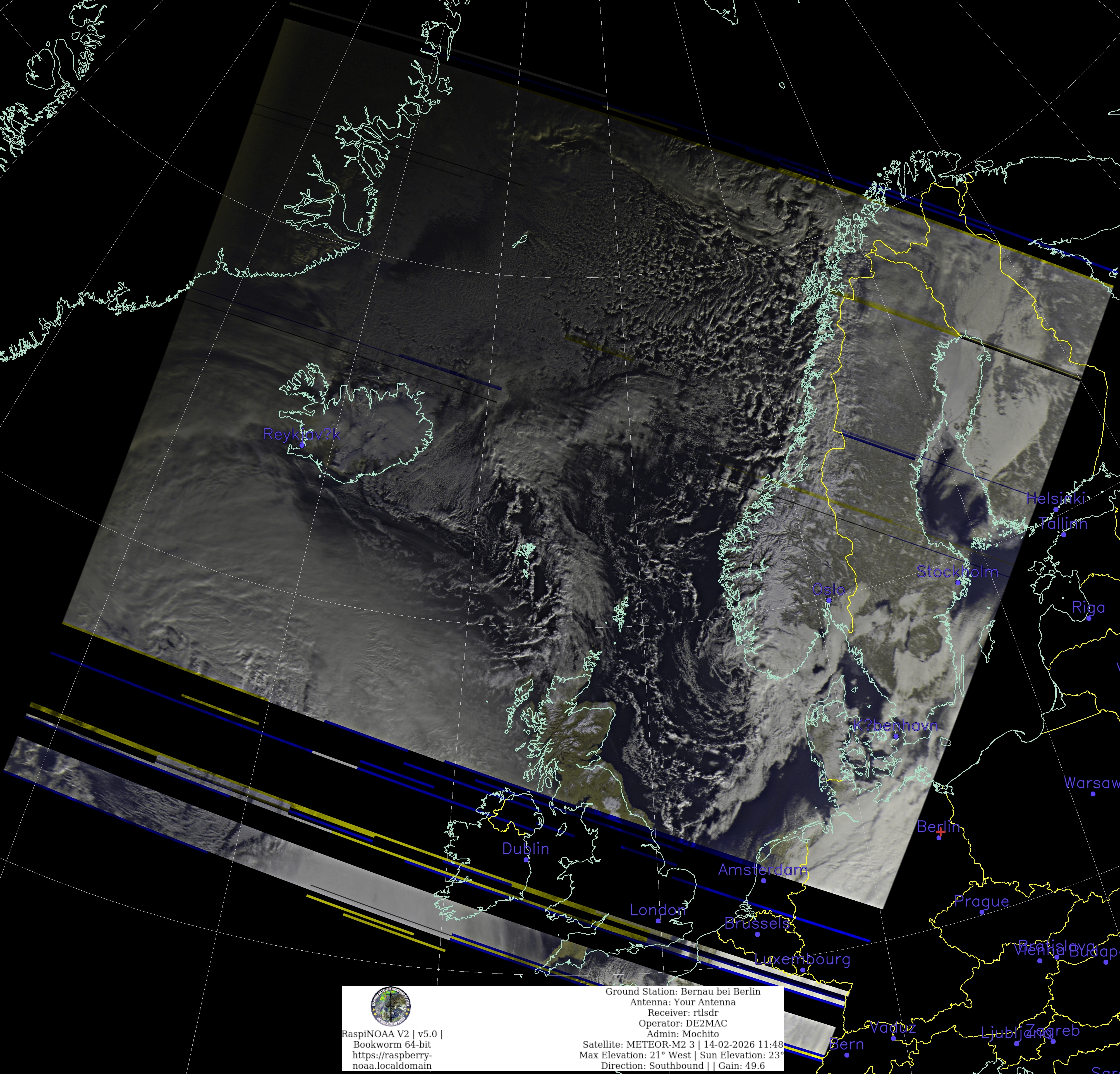Click the Amsterdam city dot marker
Viewport: 1120px width, 1074px height.
pos(764,880)
